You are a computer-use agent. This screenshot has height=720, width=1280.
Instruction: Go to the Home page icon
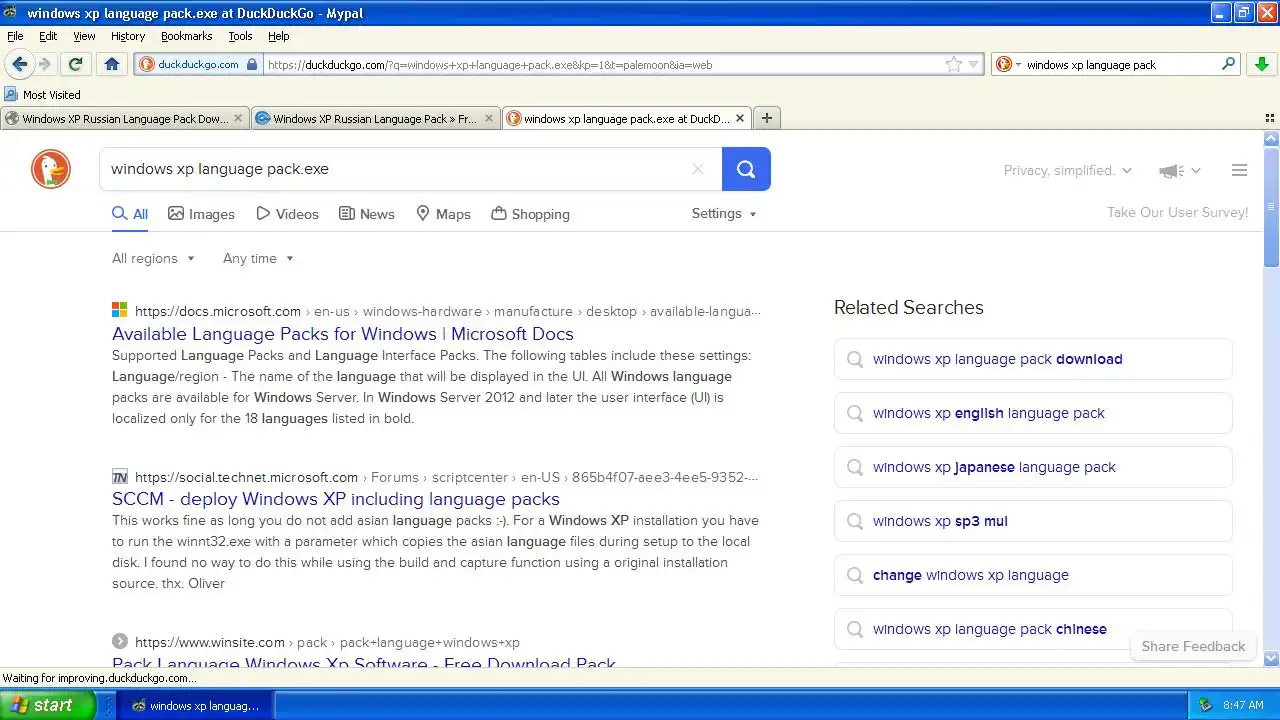point(112,64)
